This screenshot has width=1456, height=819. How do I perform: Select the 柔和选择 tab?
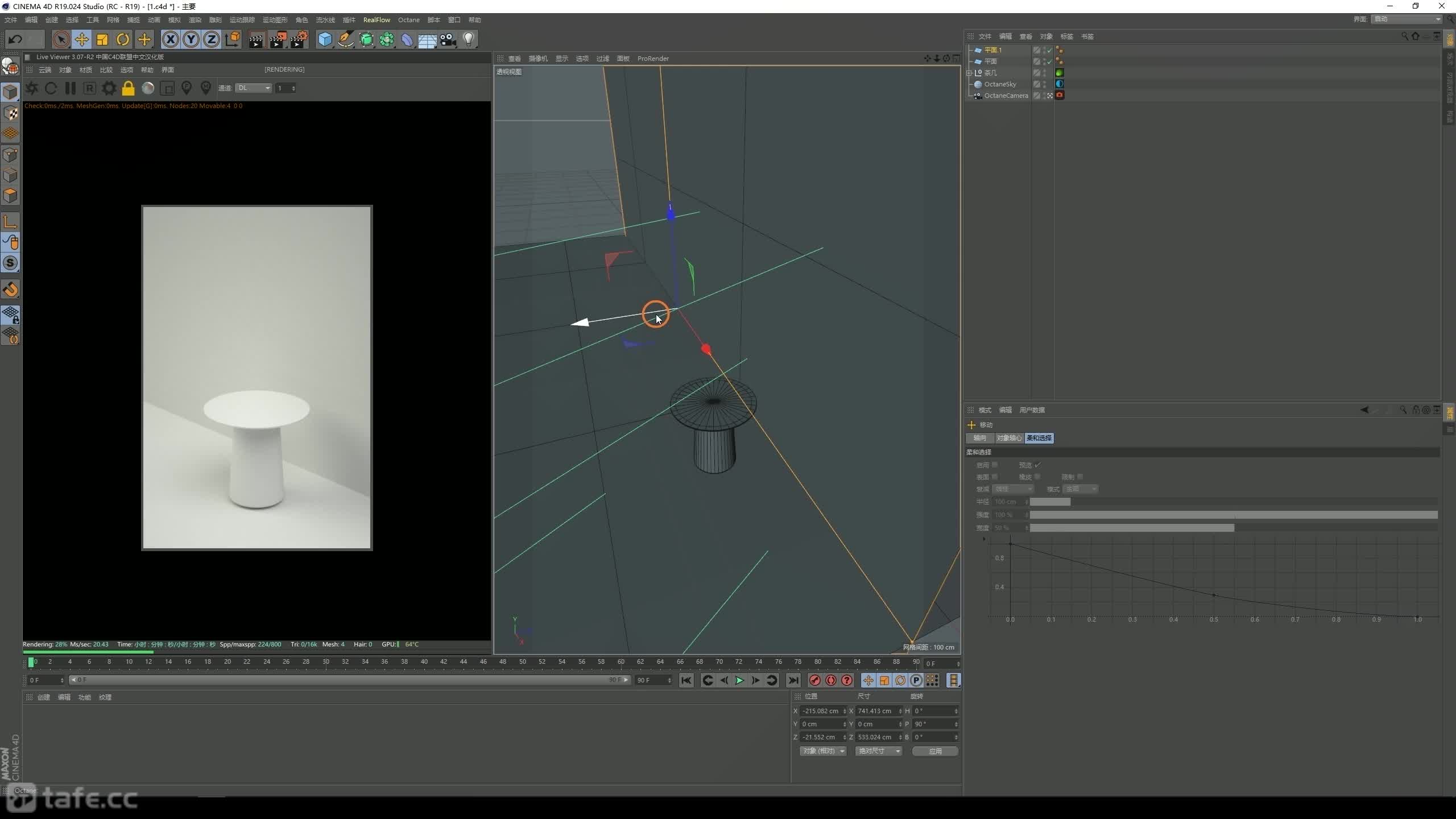[1039, 438]
